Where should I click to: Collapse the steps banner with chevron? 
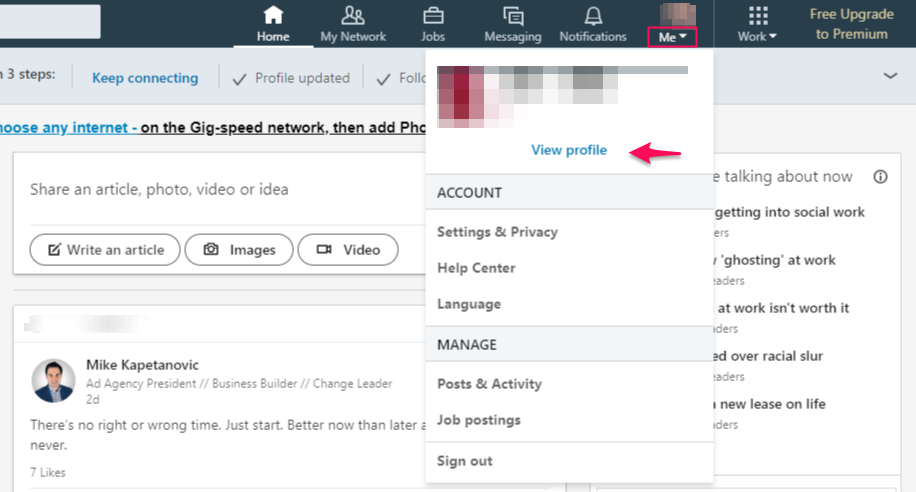tap(890, 76)
